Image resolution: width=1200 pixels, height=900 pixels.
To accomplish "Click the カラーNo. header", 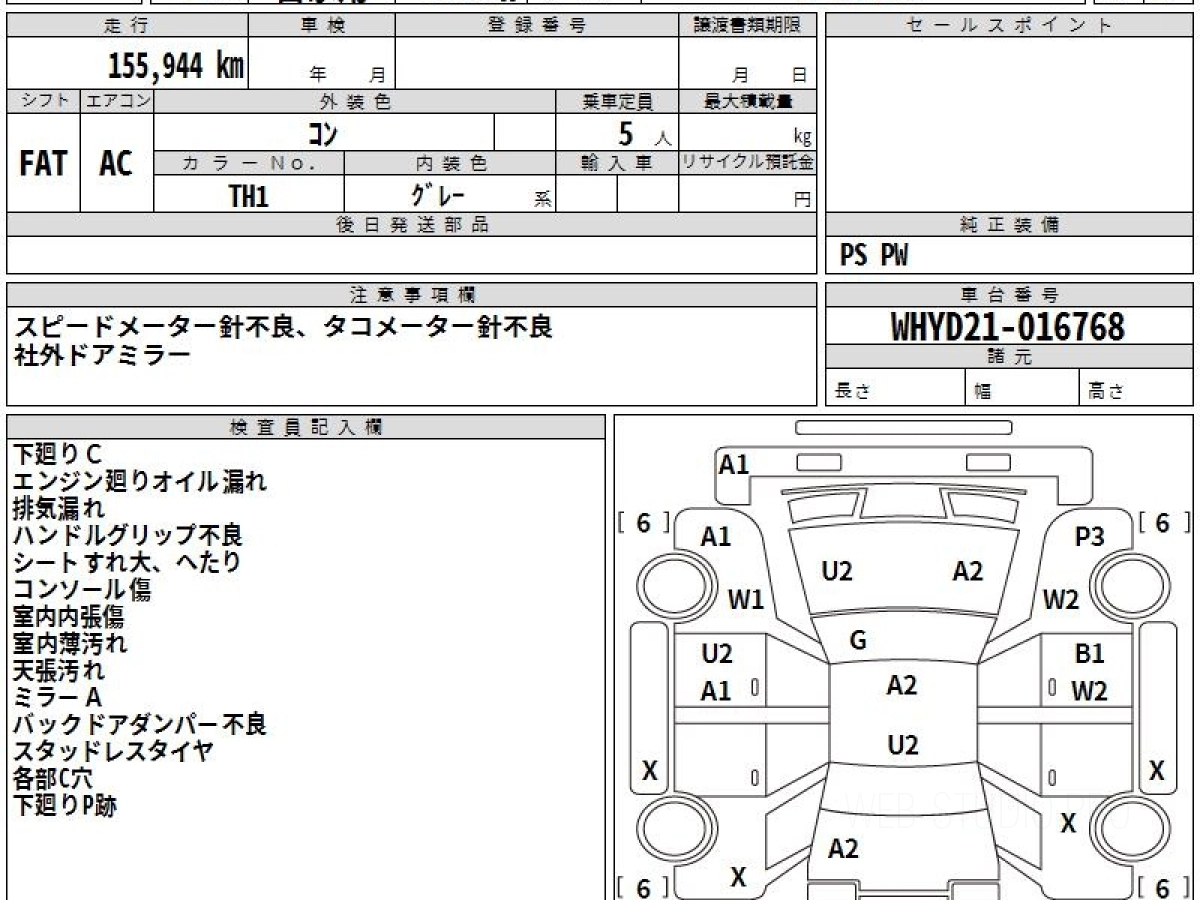I will coord(249,164).
